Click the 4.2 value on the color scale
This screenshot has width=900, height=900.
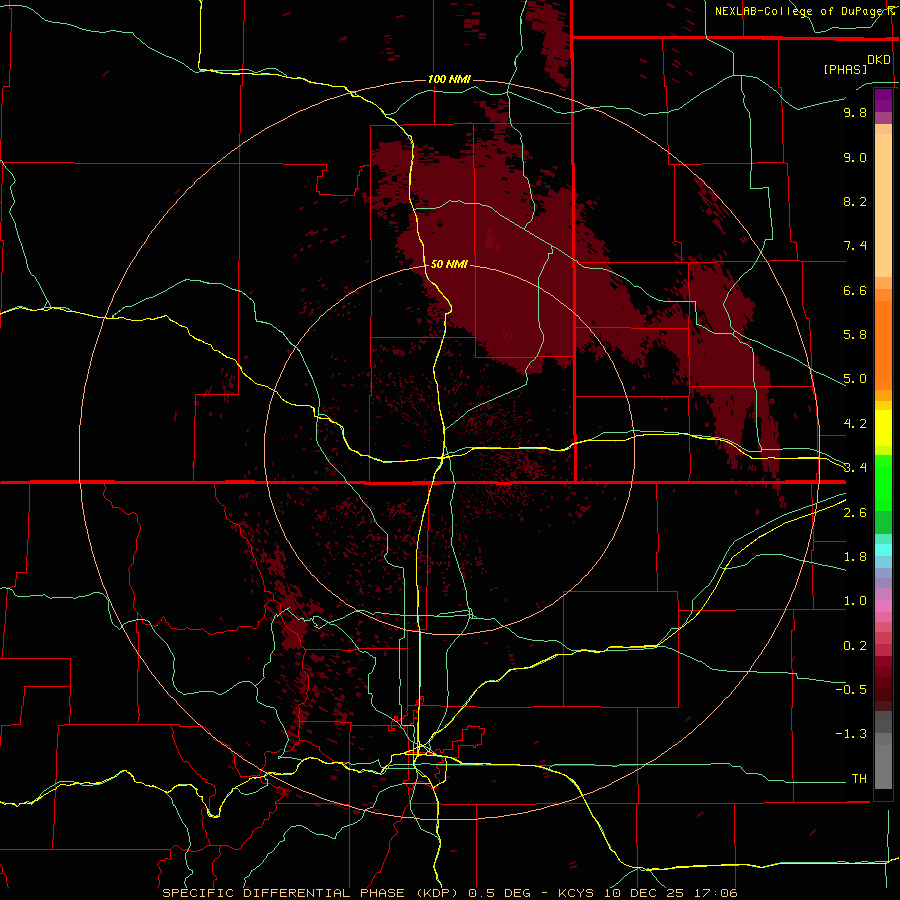pos(855,424)
